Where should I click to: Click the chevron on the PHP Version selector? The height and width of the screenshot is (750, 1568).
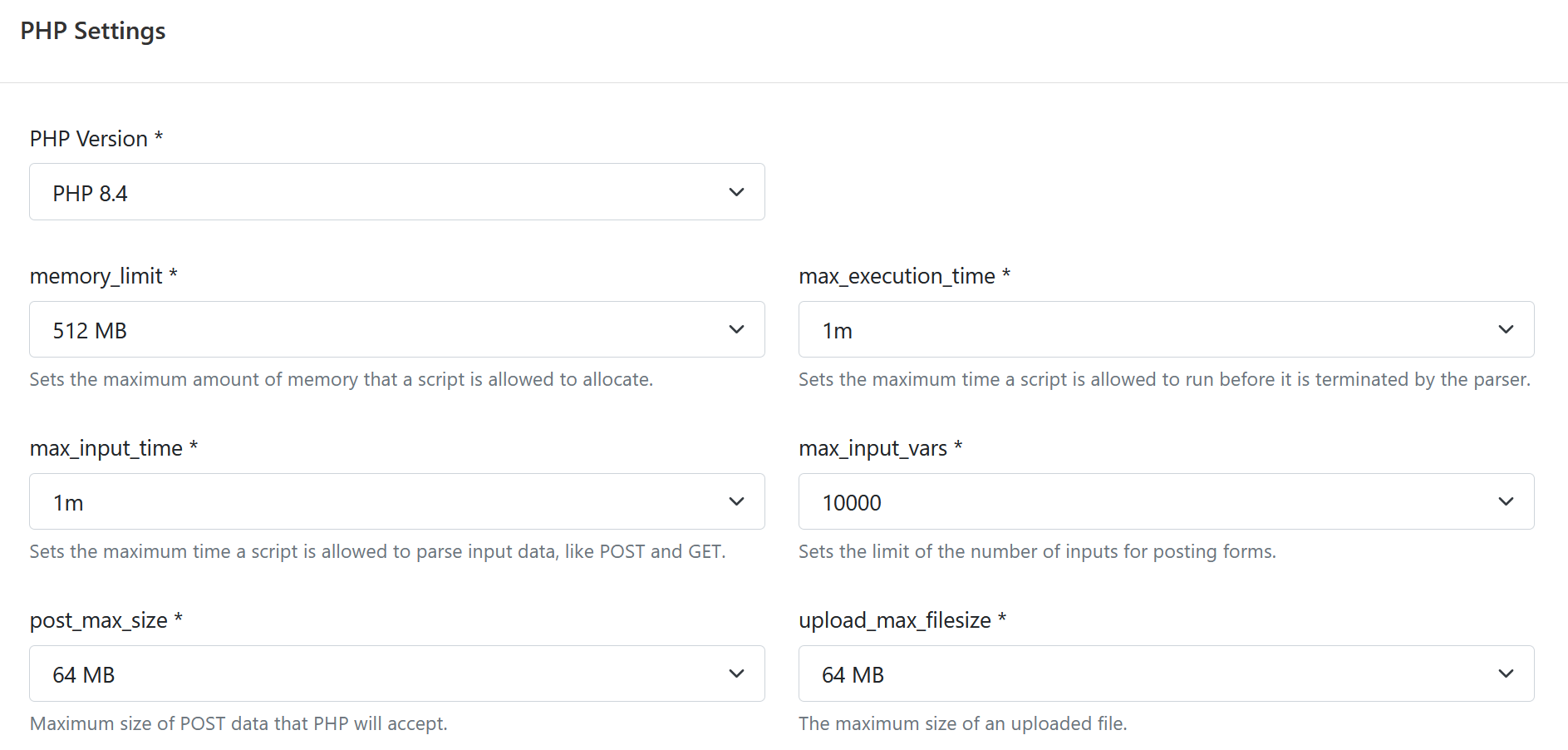point(735,192)
